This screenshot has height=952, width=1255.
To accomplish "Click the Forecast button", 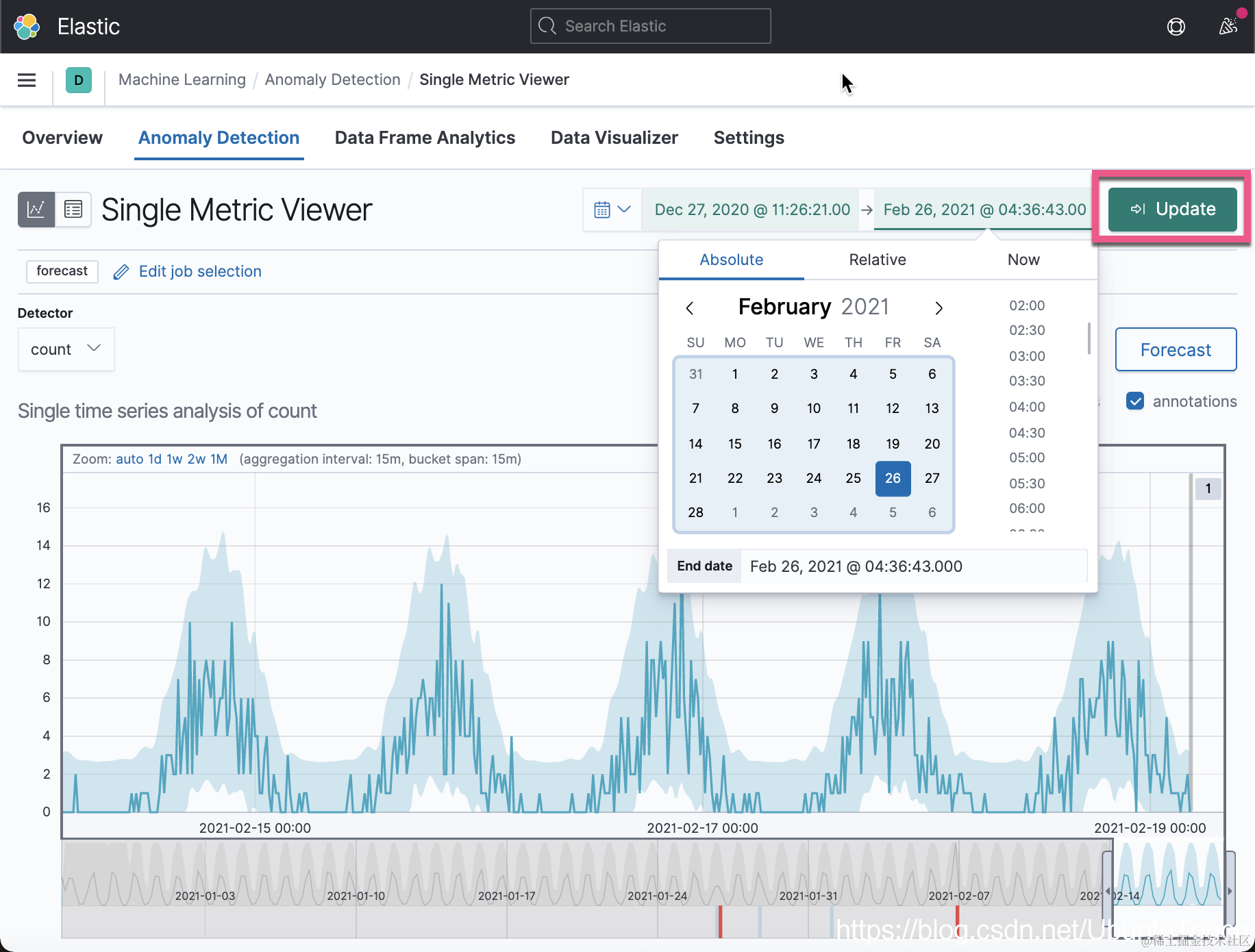I will (1176, 350).
